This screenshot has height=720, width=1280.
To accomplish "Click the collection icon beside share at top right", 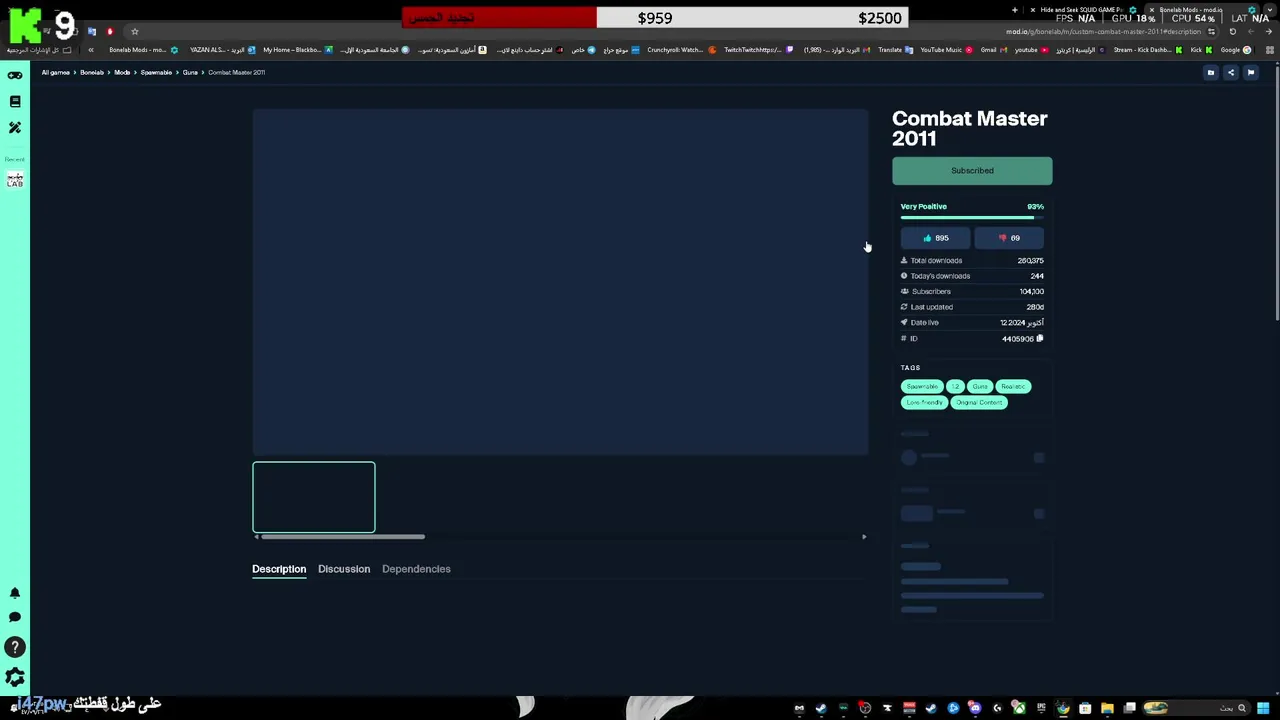I will (x=1210, y=72).
